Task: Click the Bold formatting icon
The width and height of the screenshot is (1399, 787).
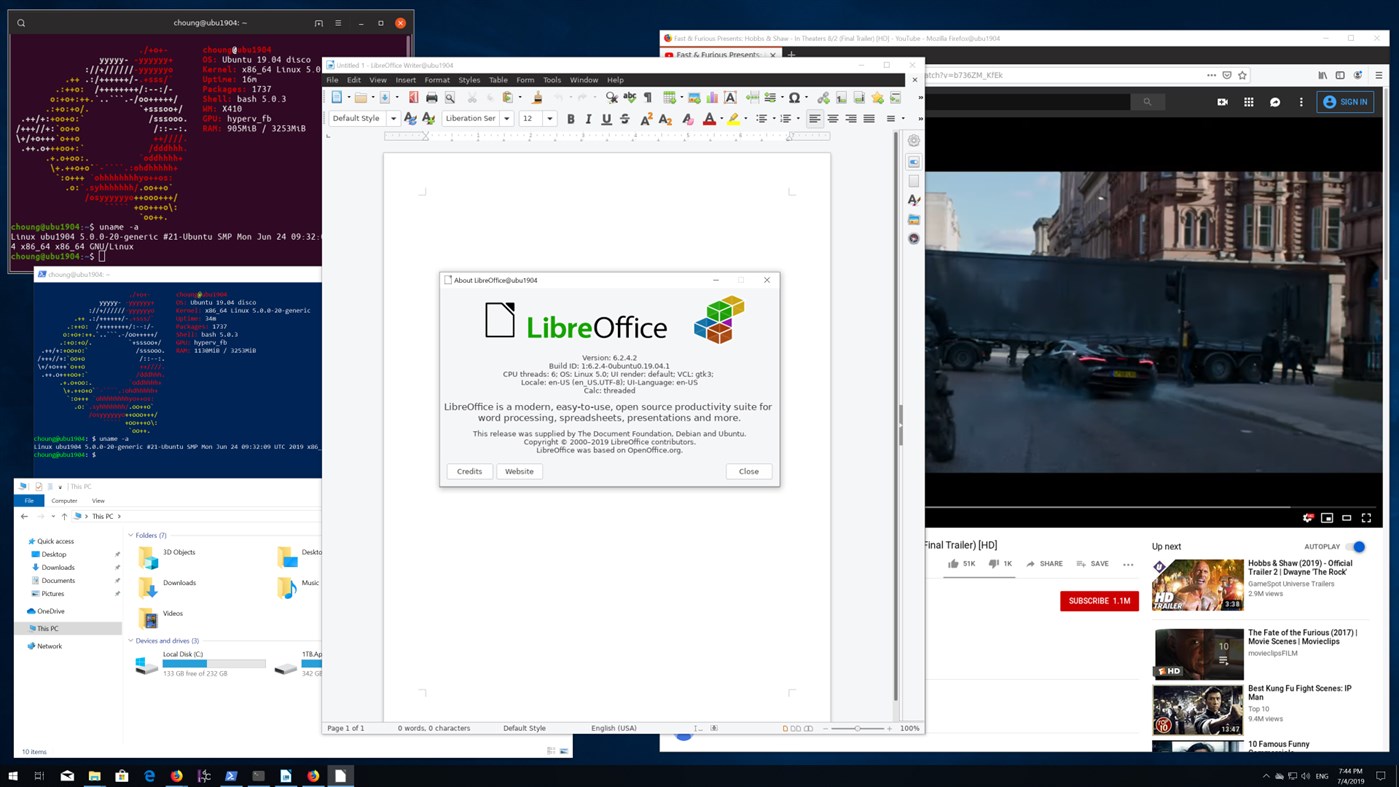Action: 571,119
